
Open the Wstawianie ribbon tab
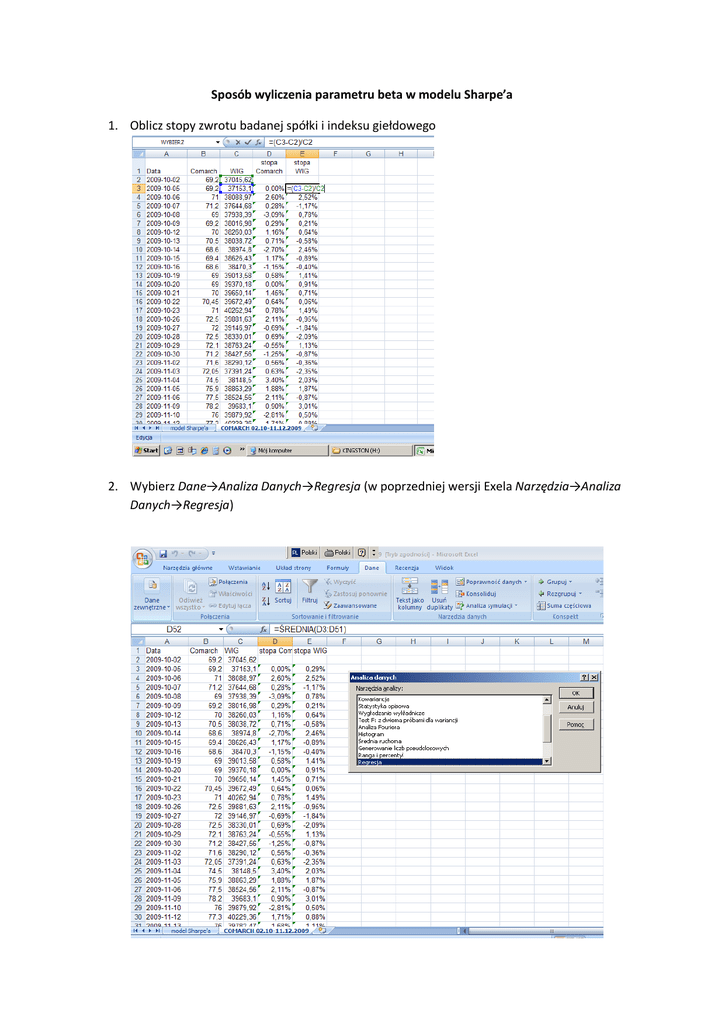point(244,567)
